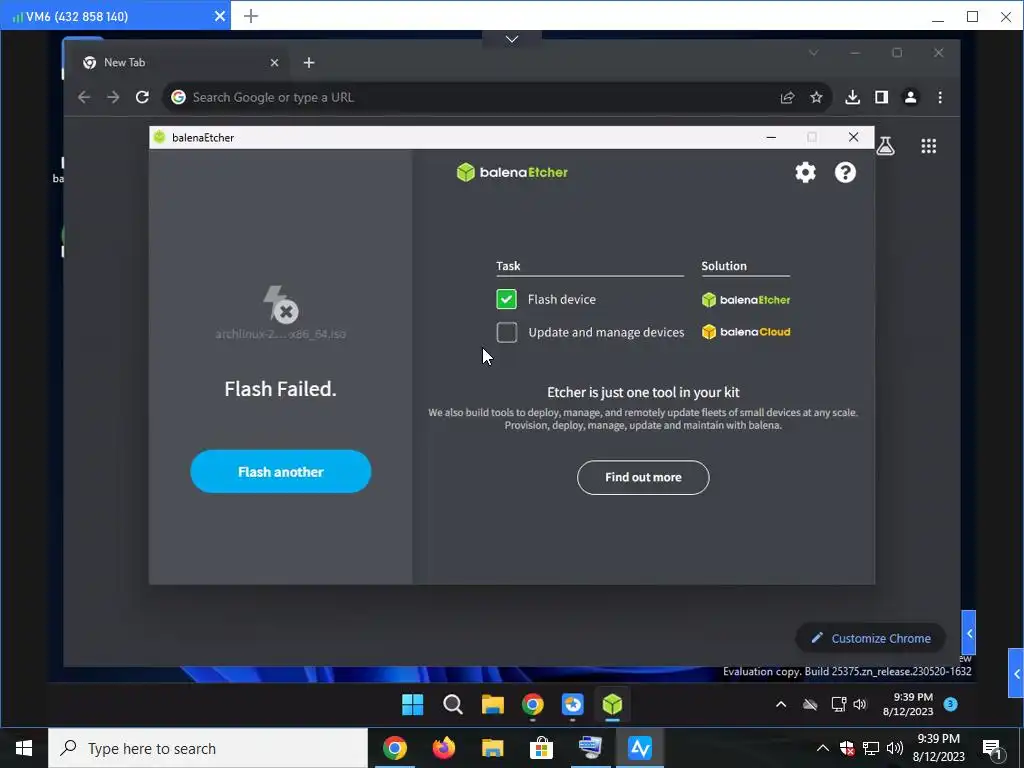Open host notification center icon
The height and width of the screenshot is (768, 1024).
point(992,748)
